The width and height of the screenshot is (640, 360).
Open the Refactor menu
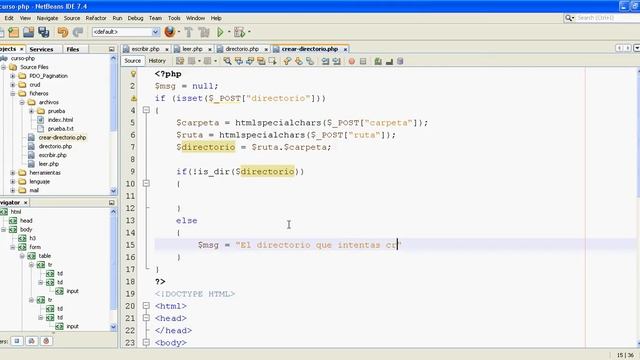pos(96,18)
